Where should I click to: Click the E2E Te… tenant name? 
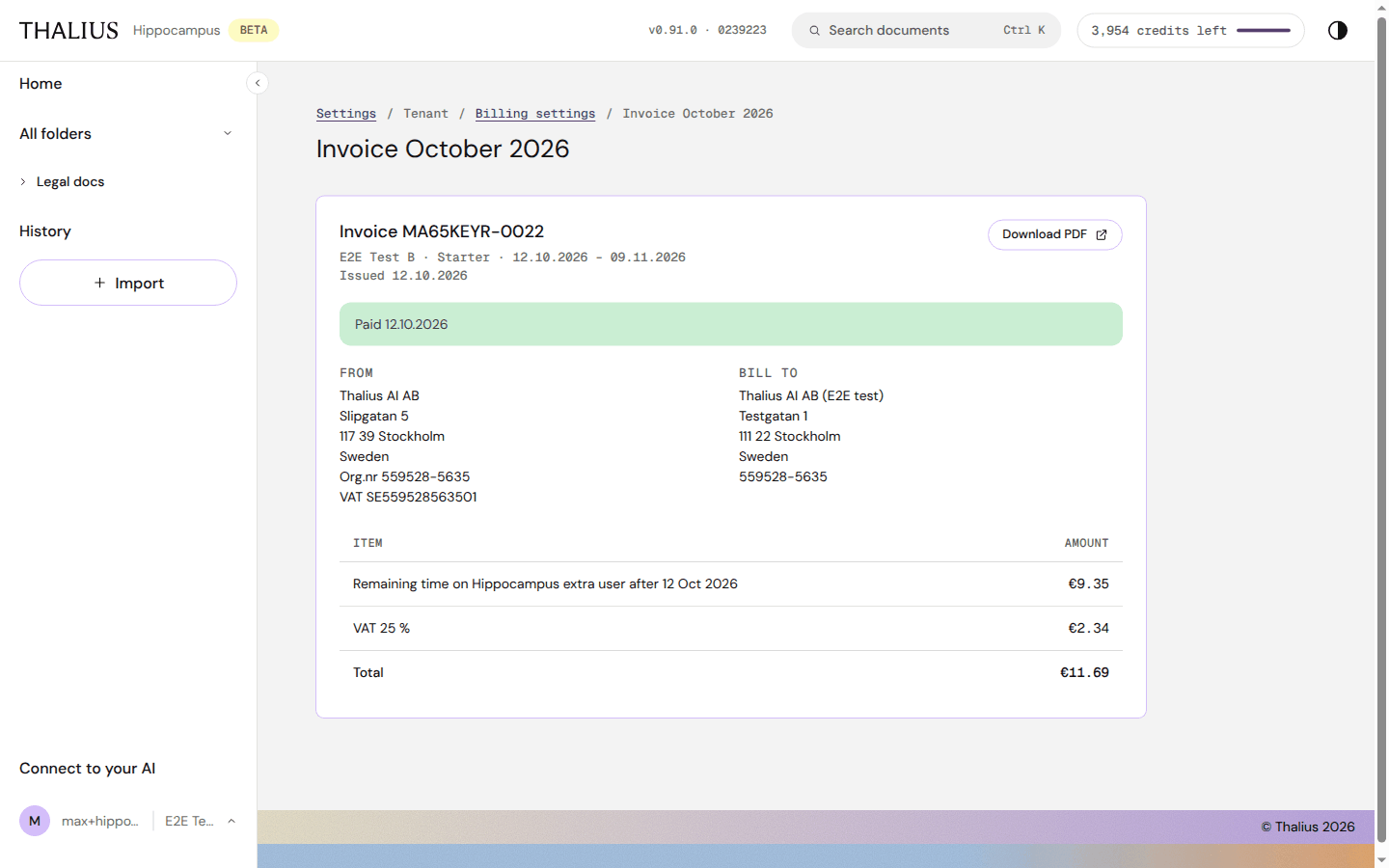tap(189, 821)
